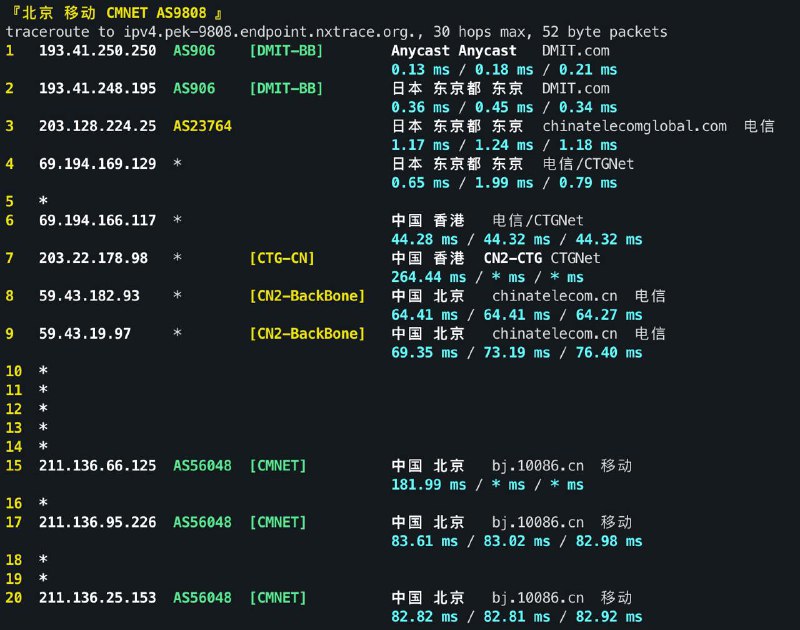Select IP address 59.43.19.97
The width and height of the screenshot is (800, 630).
pyautogui.click(x=85, y=334)
